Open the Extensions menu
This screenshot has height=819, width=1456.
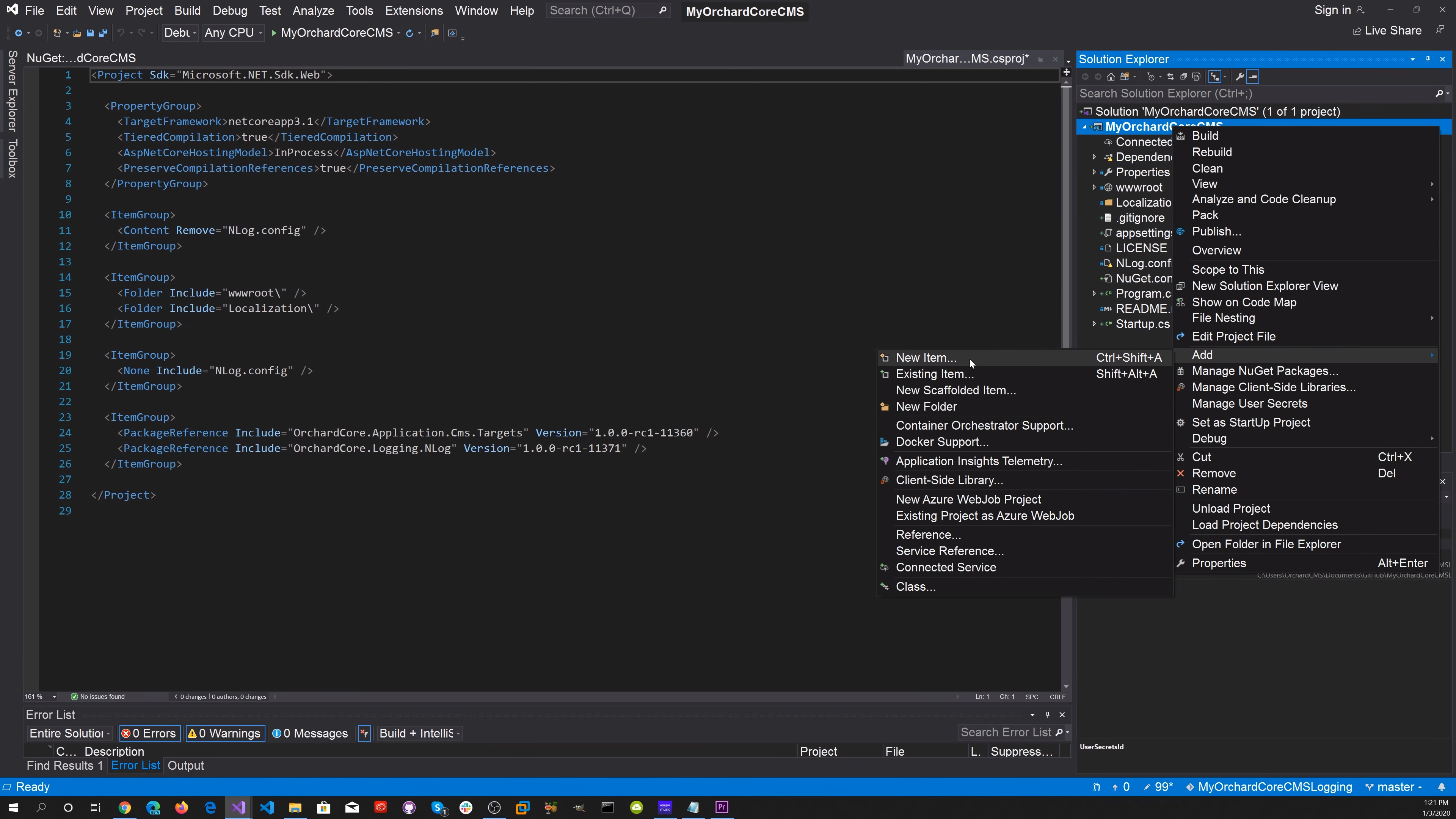pyautogui.click(x=414, y=11)
